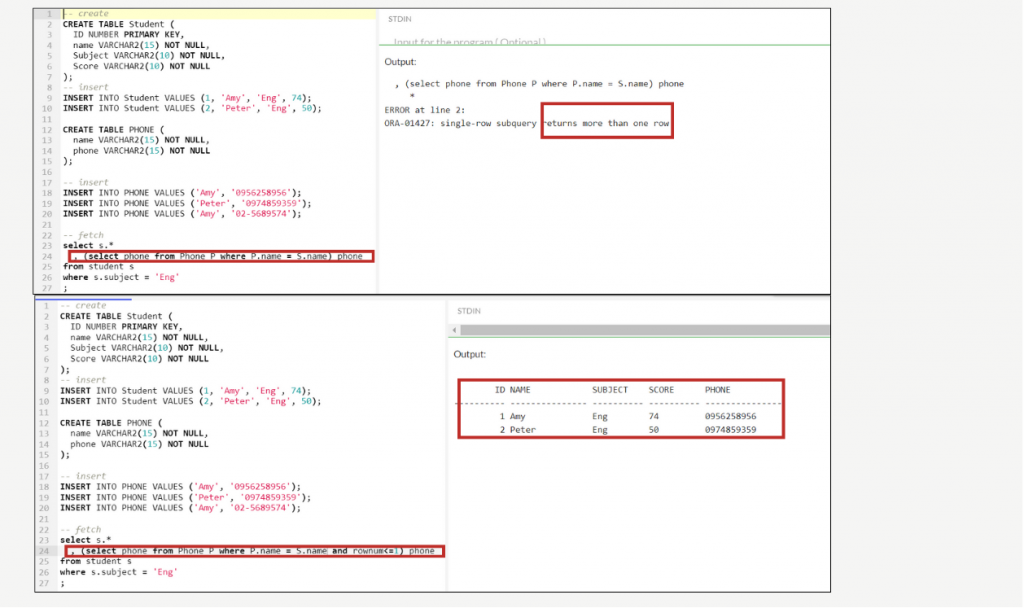Click the highlighted '-- create' line in the upper editor
The image size is (1024, 608).
tap(218, 13)
